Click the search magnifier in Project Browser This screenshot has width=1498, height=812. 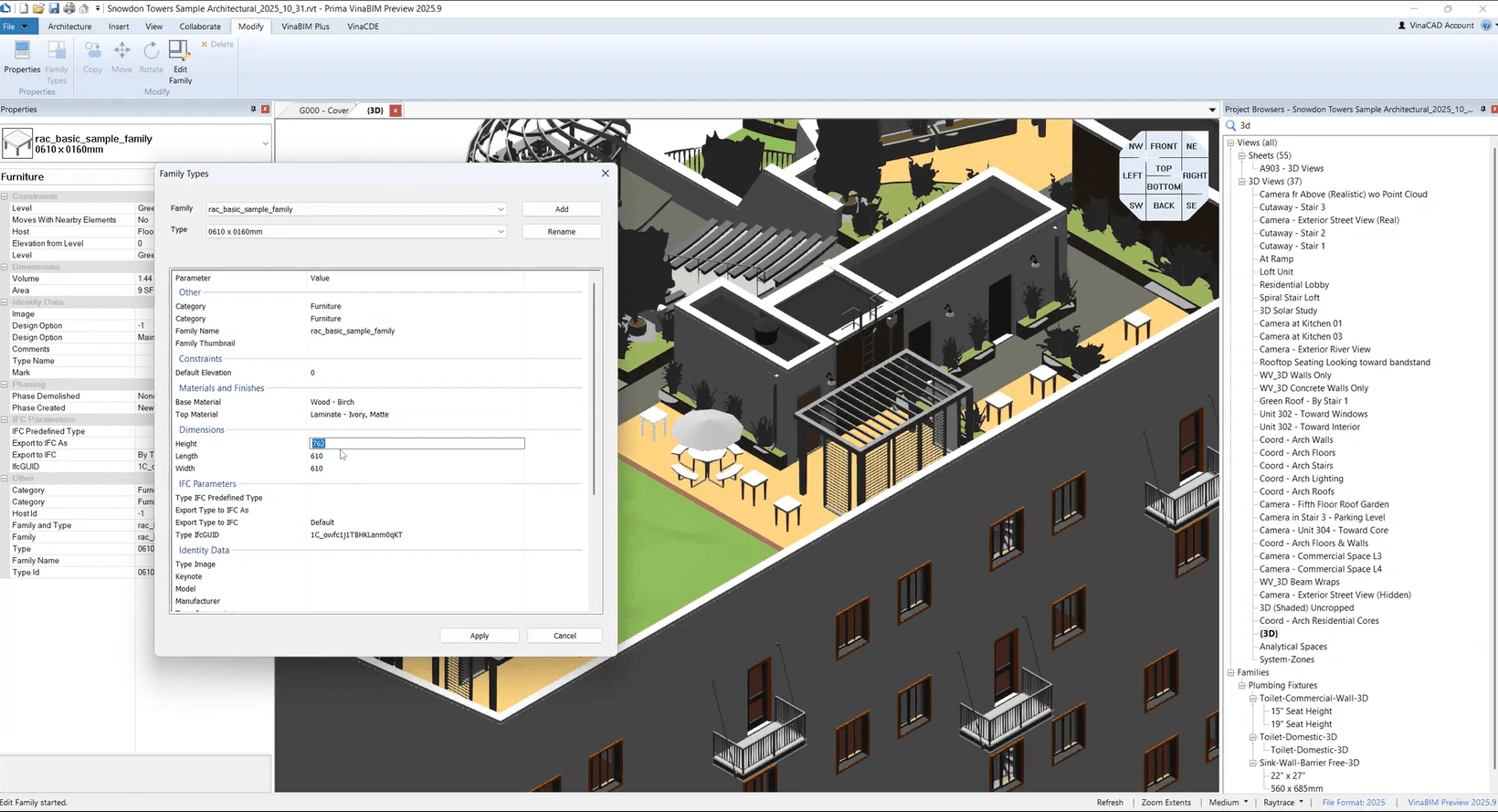coord(1230,126)
